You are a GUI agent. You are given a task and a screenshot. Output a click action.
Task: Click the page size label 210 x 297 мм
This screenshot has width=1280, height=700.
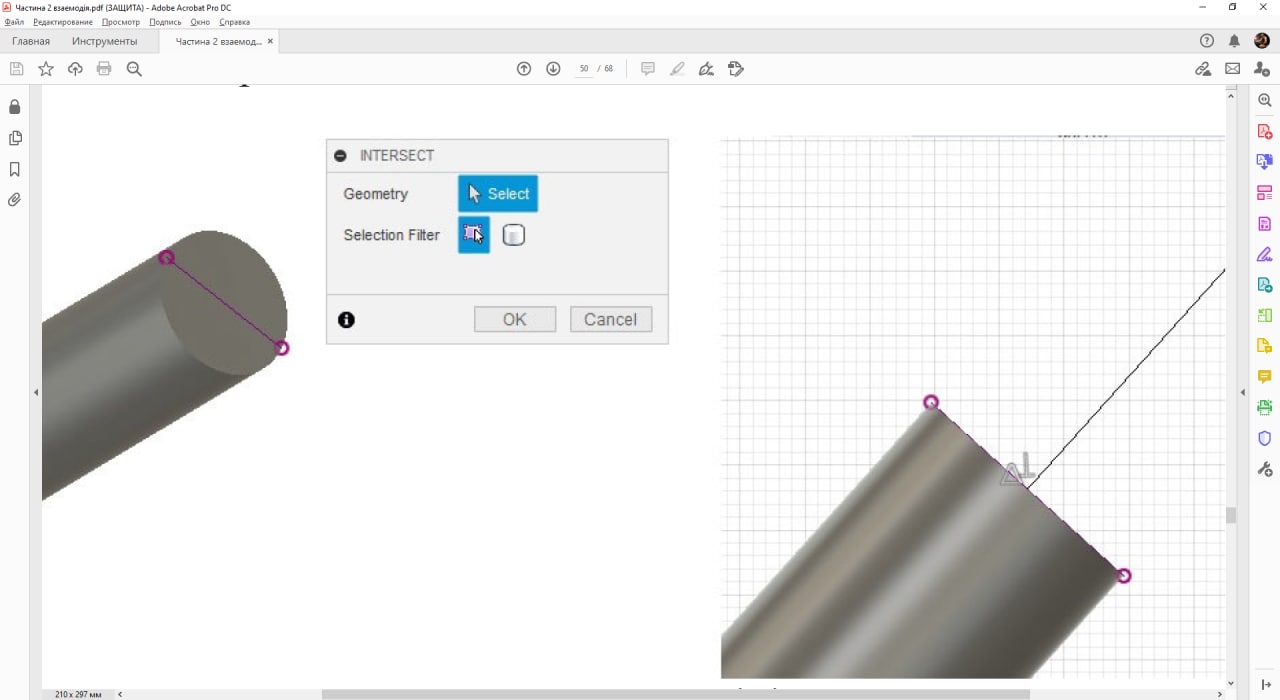click(x=78, y=693)
